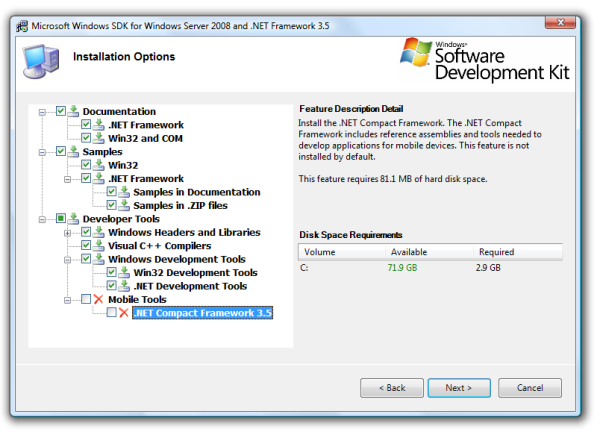Collapse the Samples tree node
Viewport: 600px width, 432px height.
point(42,152)
